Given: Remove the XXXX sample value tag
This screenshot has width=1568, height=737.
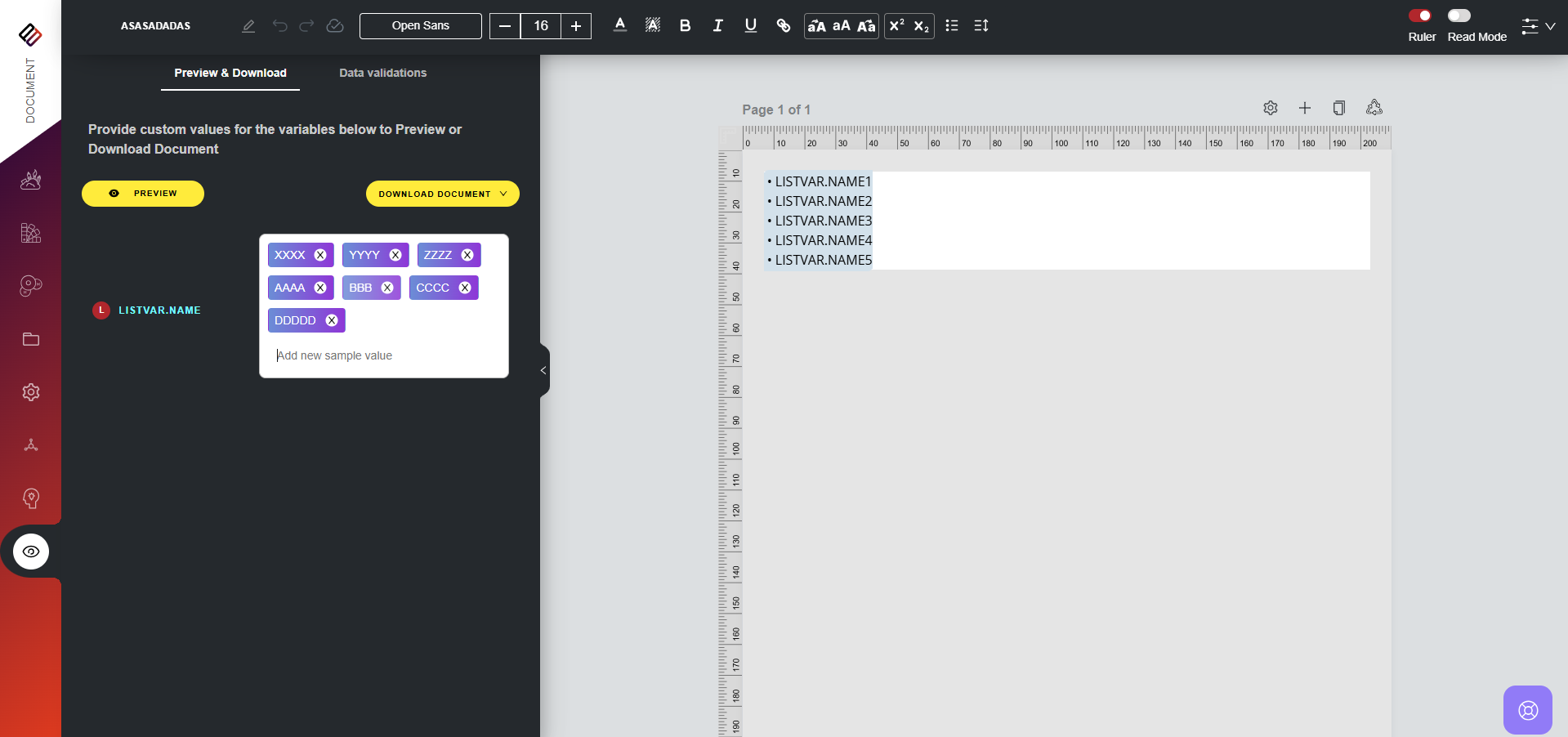Looking at the screenshot, I should (x=320, y=255).
